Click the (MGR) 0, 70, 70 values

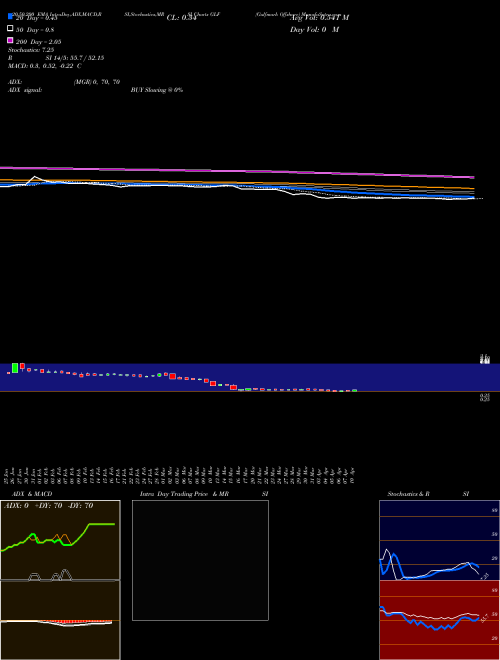(x=97, y=82)
